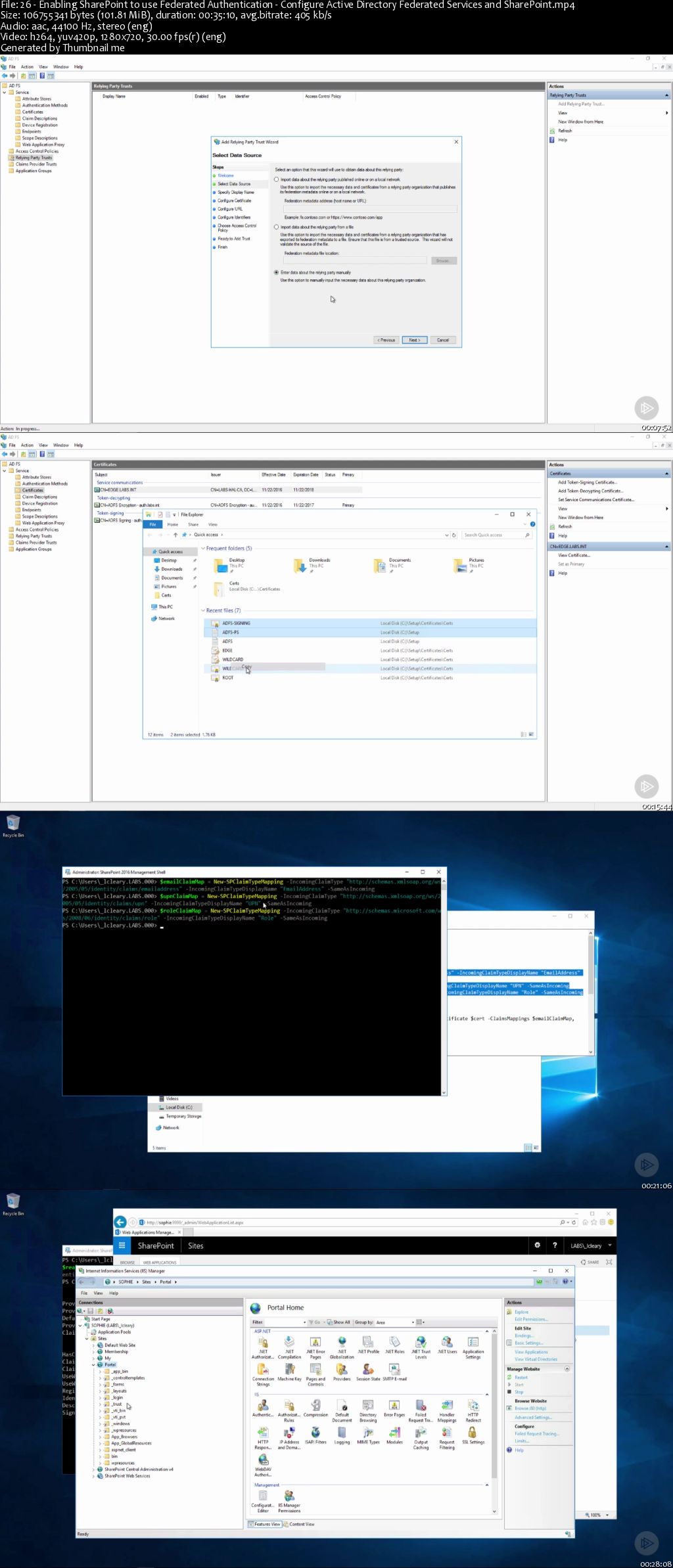Open the Machine Key feature icon

tap(289, 1372)
